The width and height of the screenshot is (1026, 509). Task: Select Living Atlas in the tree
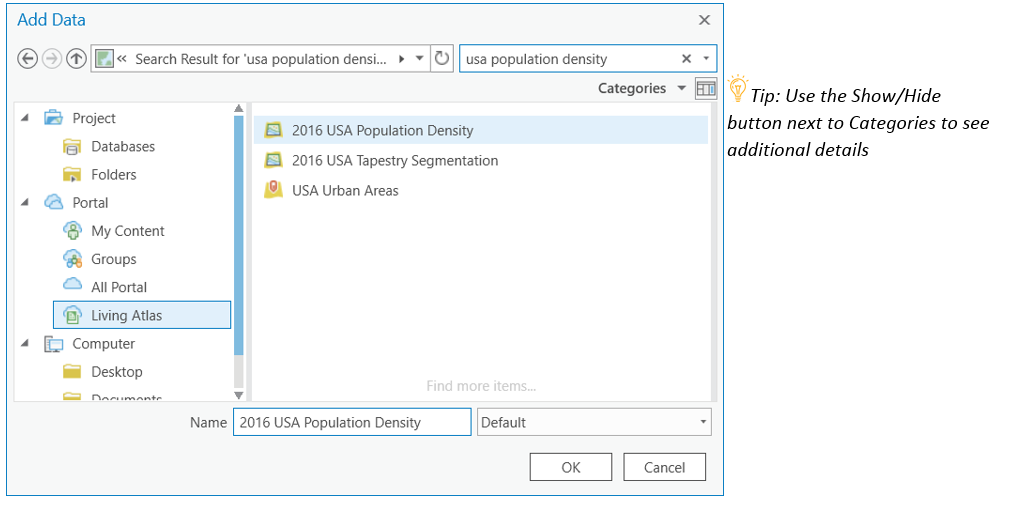click(142, 315)
